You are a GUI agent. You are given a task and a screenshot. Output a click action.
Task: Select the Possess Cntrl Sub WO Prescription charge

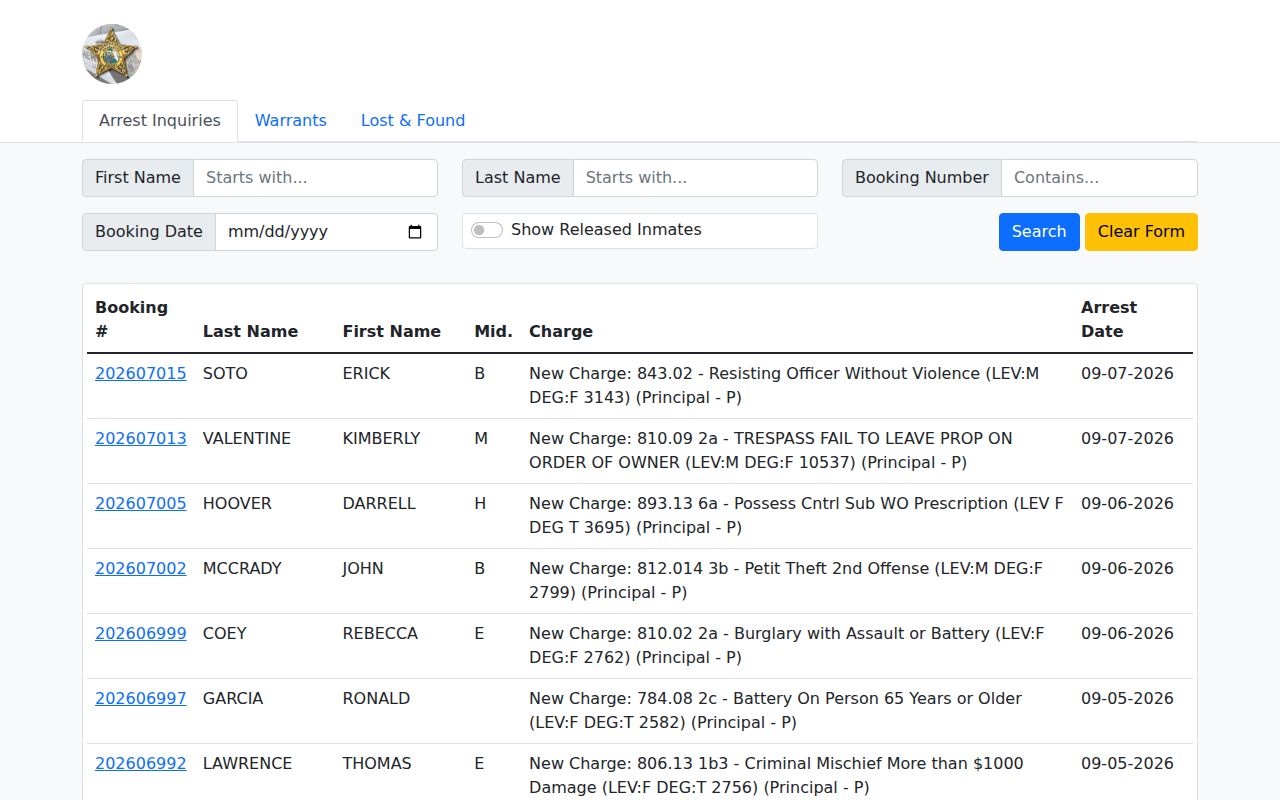click(x=796, y=516)
